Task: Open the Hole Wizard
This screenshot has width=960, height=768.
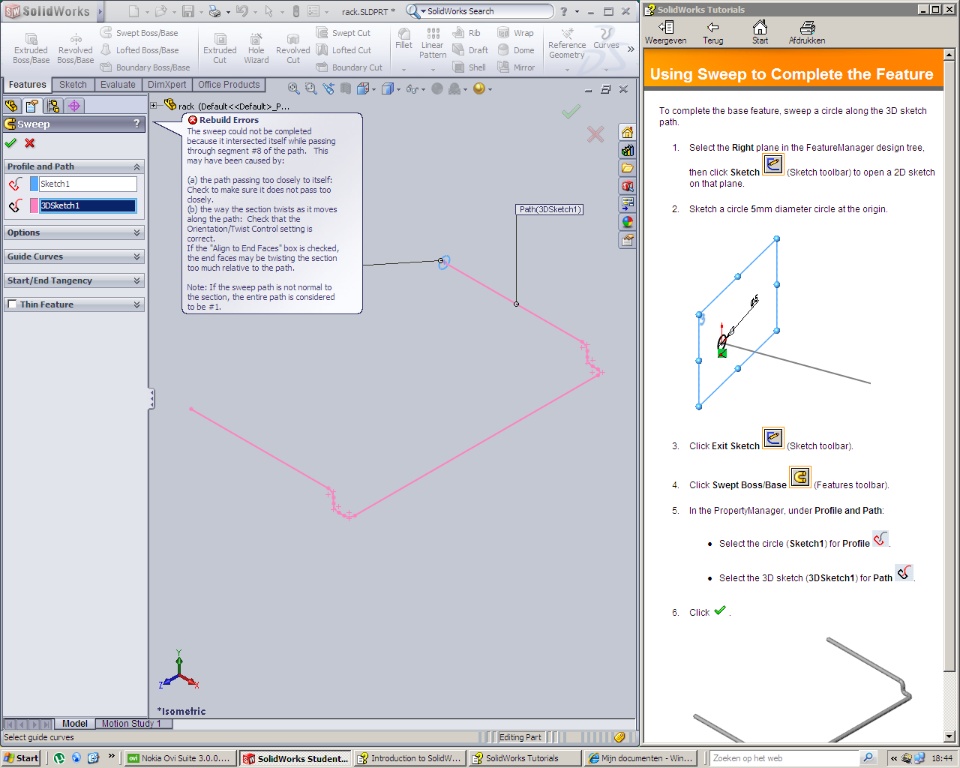Action: 256,48
